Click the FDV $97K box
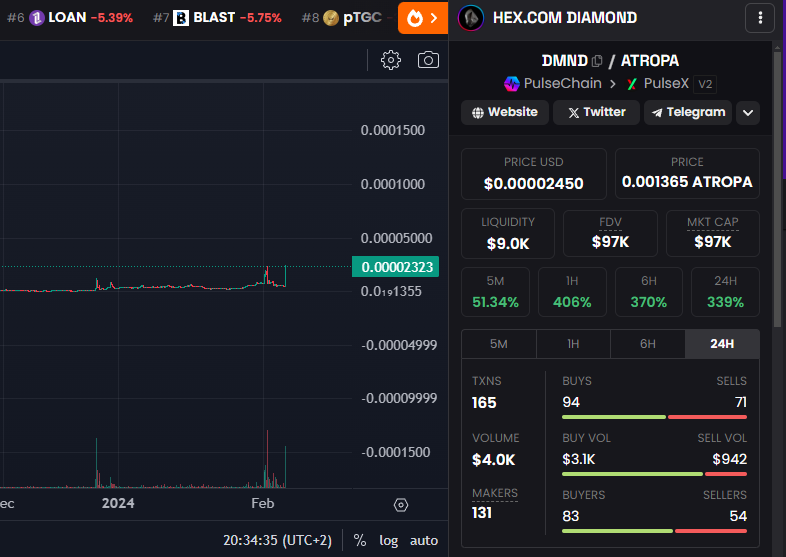 click(x=610, y=234)
